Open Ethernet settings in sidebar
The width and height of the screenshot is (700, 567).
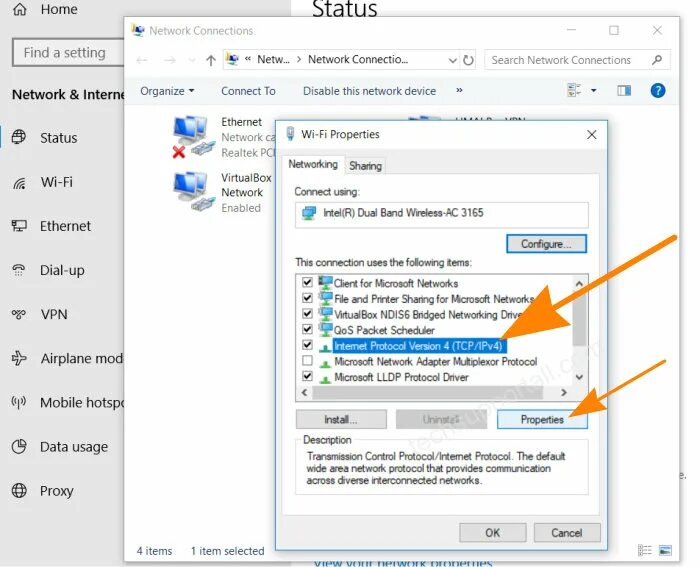pos(51,226)
